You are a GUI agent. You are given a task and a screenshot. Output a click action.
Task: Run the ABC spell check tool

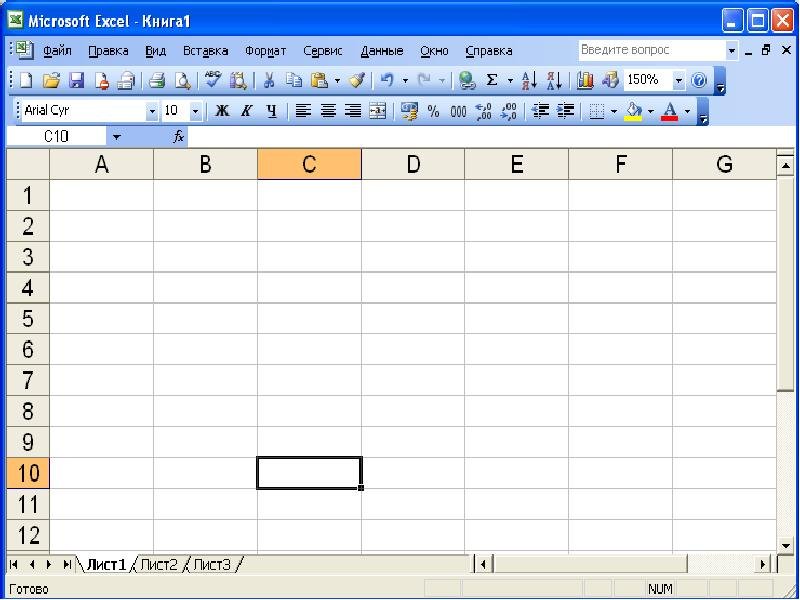(x=212, y=81)
